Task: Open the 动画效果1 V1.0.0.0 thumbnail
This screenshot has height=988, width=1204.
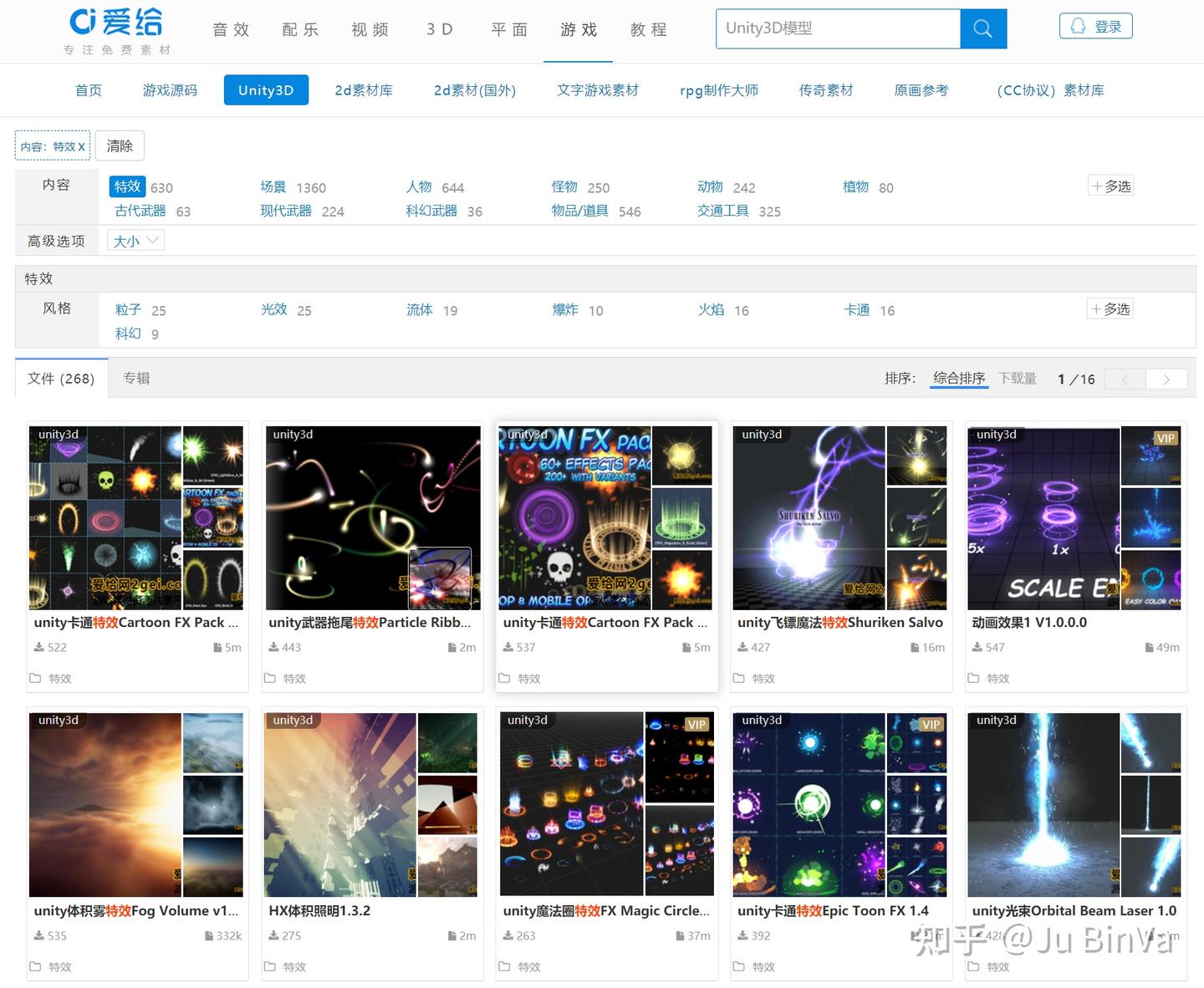Action: 1042,517
